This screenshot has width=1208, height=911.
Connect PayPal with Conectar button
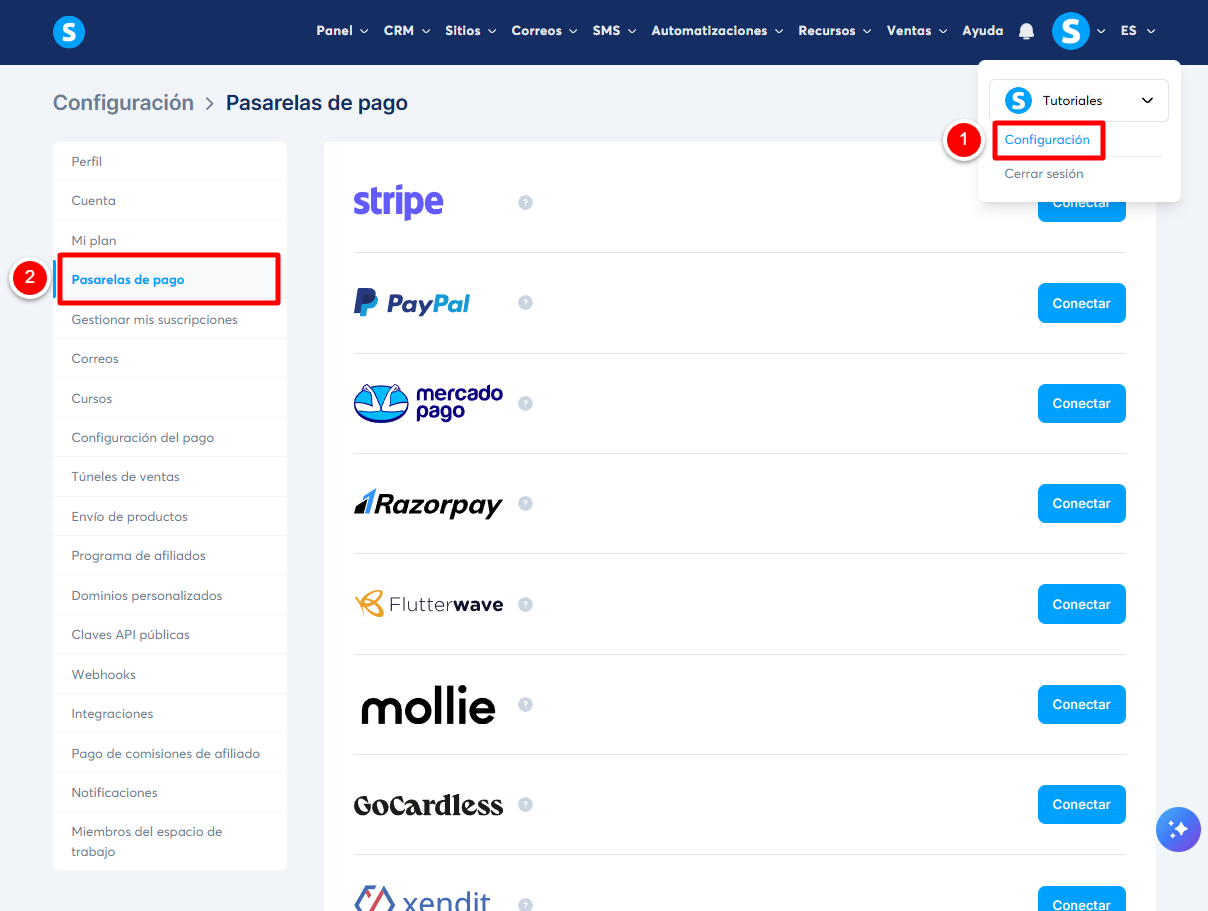[1082, 303]
